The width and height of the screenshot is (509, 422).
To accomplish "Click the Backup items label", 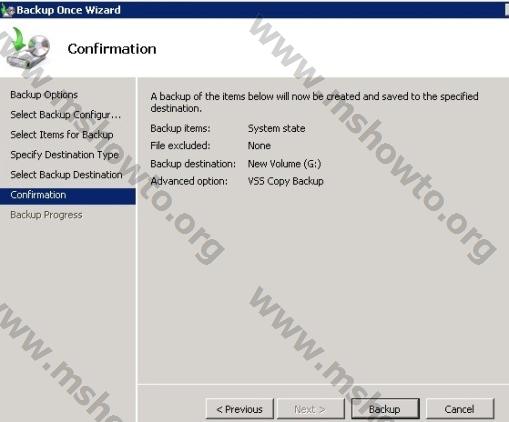I will tap(180, 128).
